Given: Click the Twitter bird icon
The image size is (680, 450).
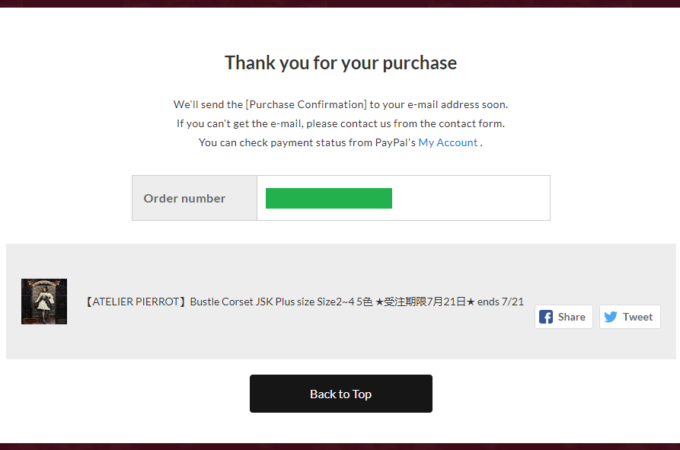Looking at the screenshot, I should (610, 317).
